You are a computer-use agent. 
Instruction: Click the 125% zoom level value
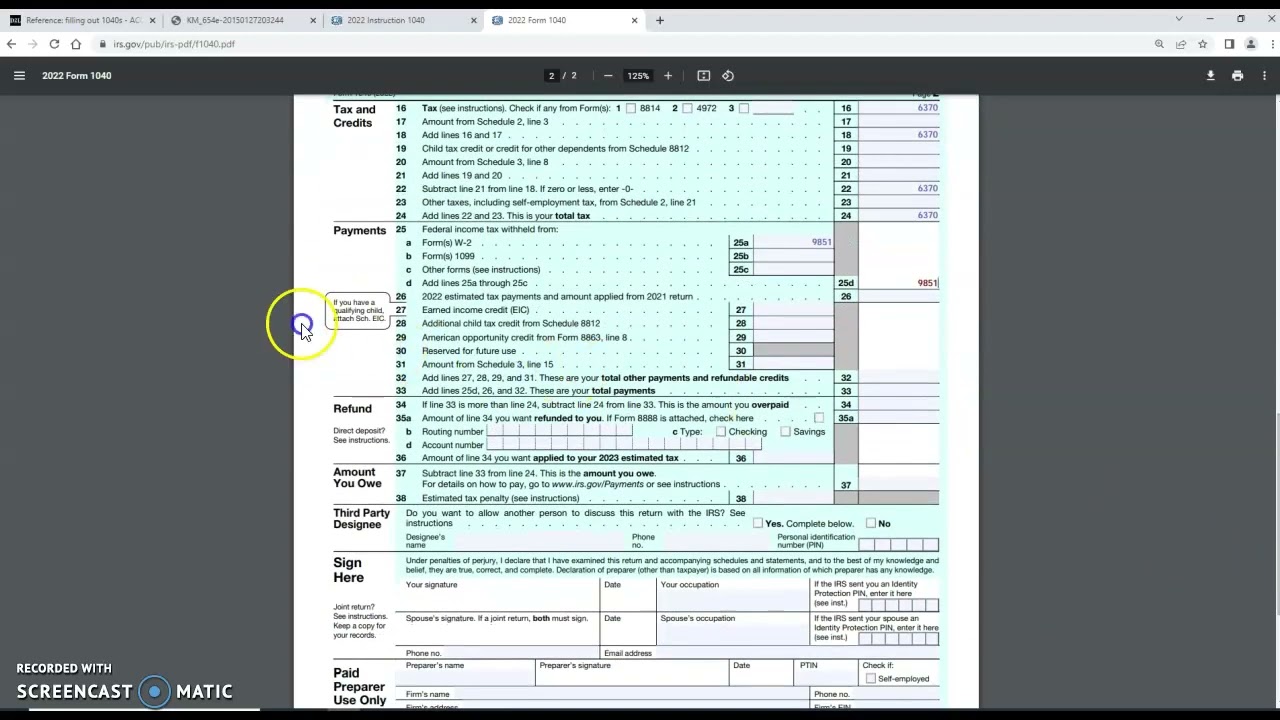[638, 76]
